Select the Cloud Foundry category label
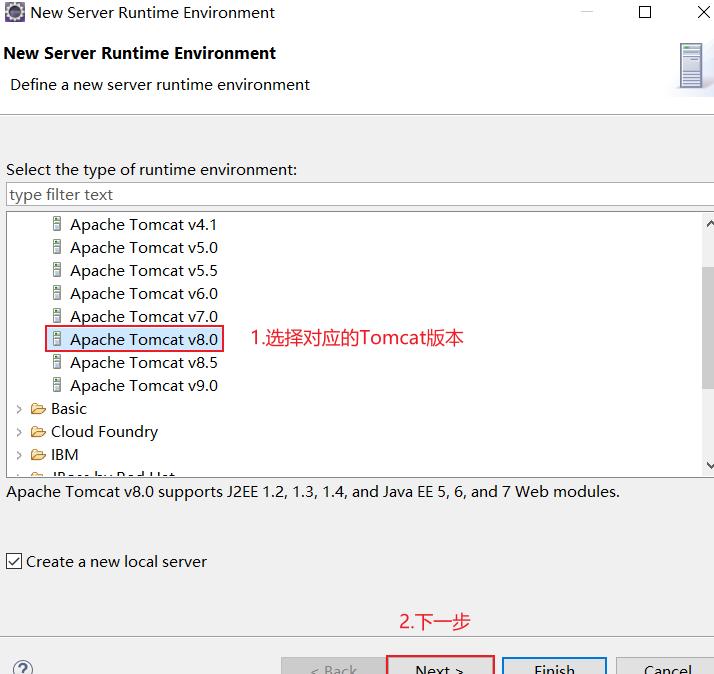714x674 pixels. tap(105, 432)
